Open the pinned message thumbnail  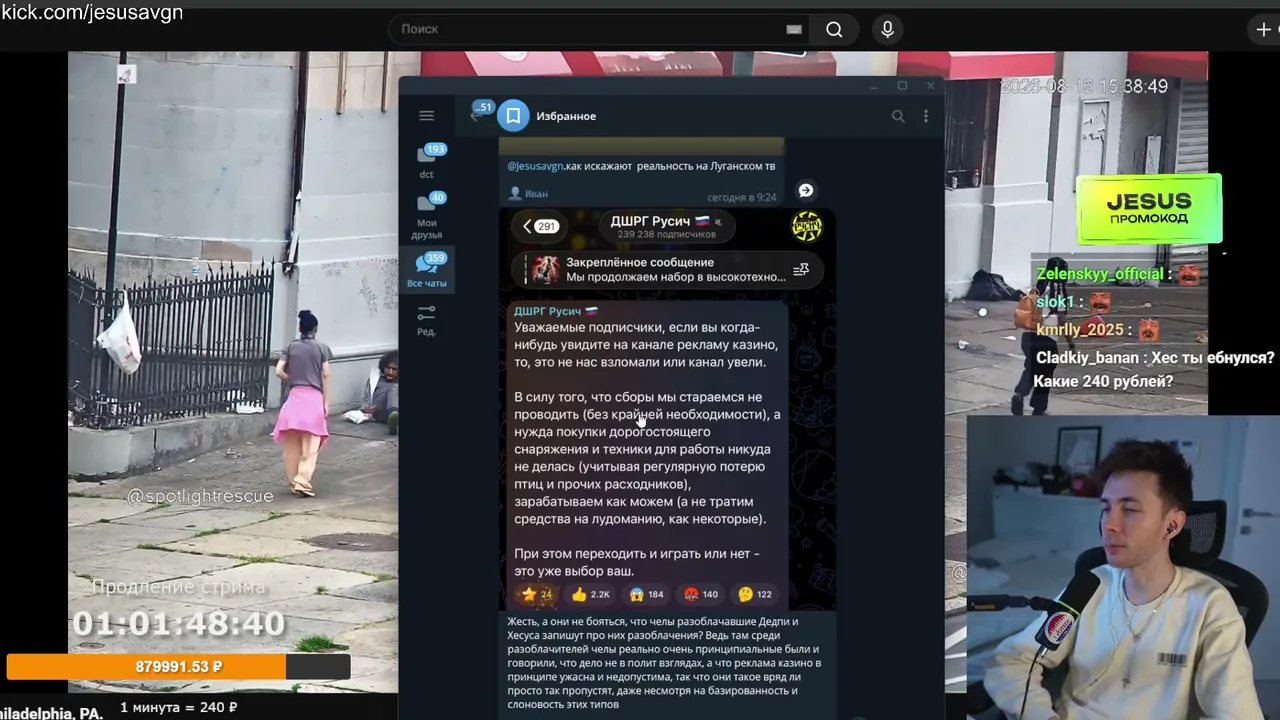[x=545, y=269]
